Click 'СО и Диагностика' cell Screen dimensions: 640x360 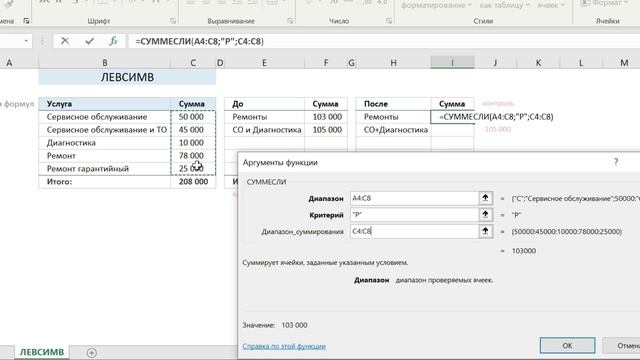pyautogui.click(x=264, y=130)
